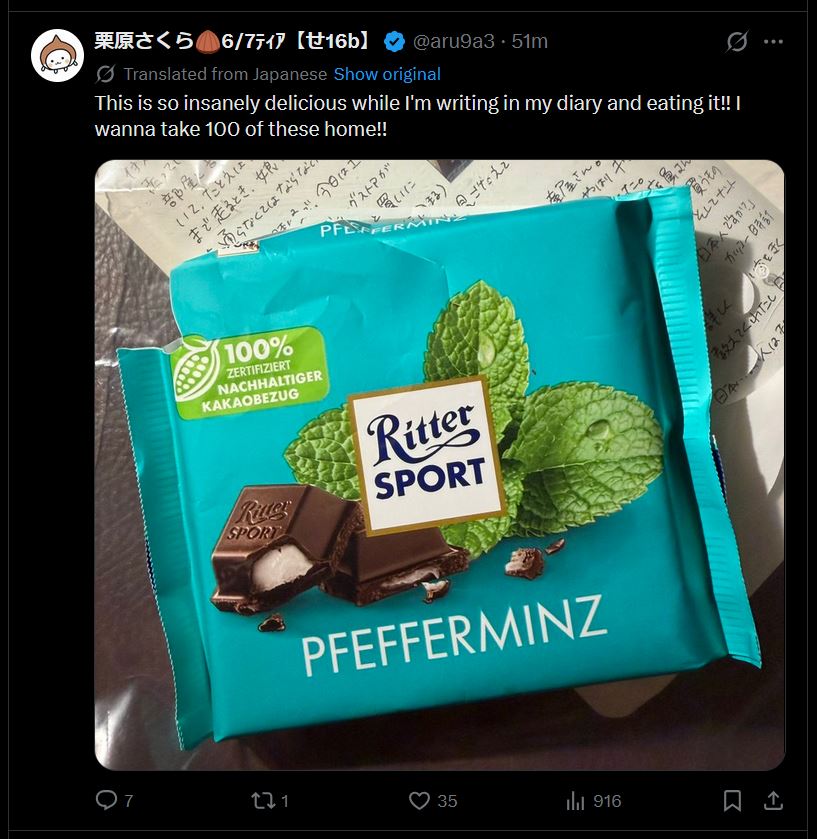
Task: View post analytics bar chart icon
Action: pos(575,800)
